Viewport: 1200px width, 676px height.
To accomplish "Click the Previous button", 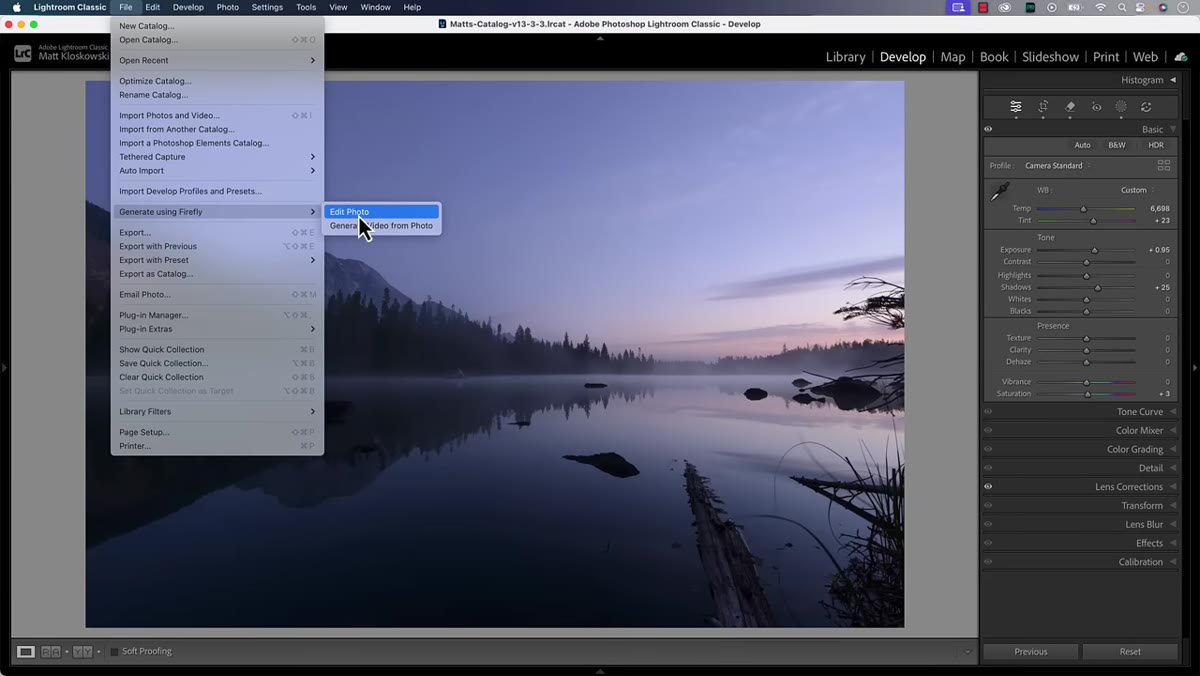I will click(1031, 652).
